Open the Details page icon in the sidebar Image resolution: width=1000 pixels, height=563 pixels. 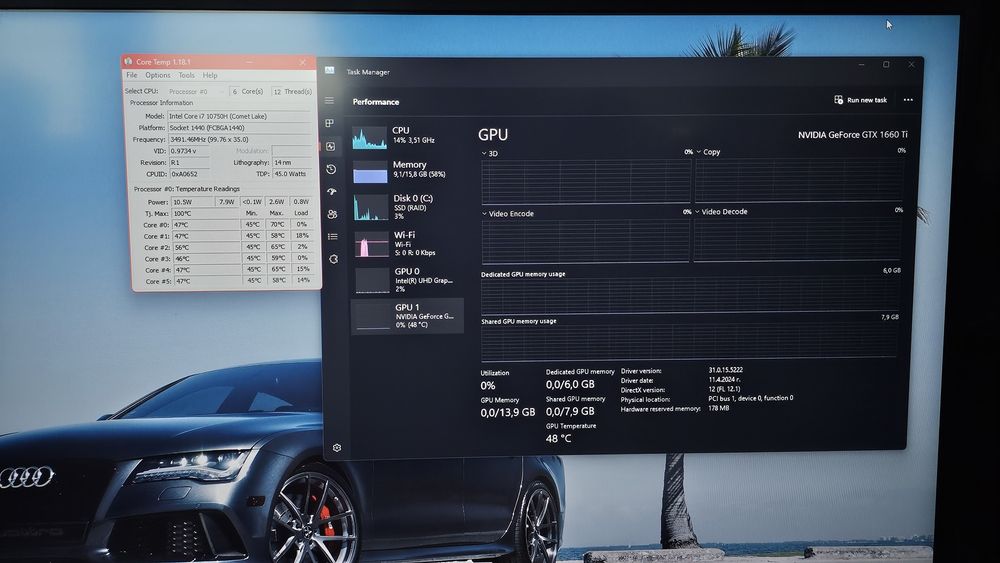click(x=333, y=237)
